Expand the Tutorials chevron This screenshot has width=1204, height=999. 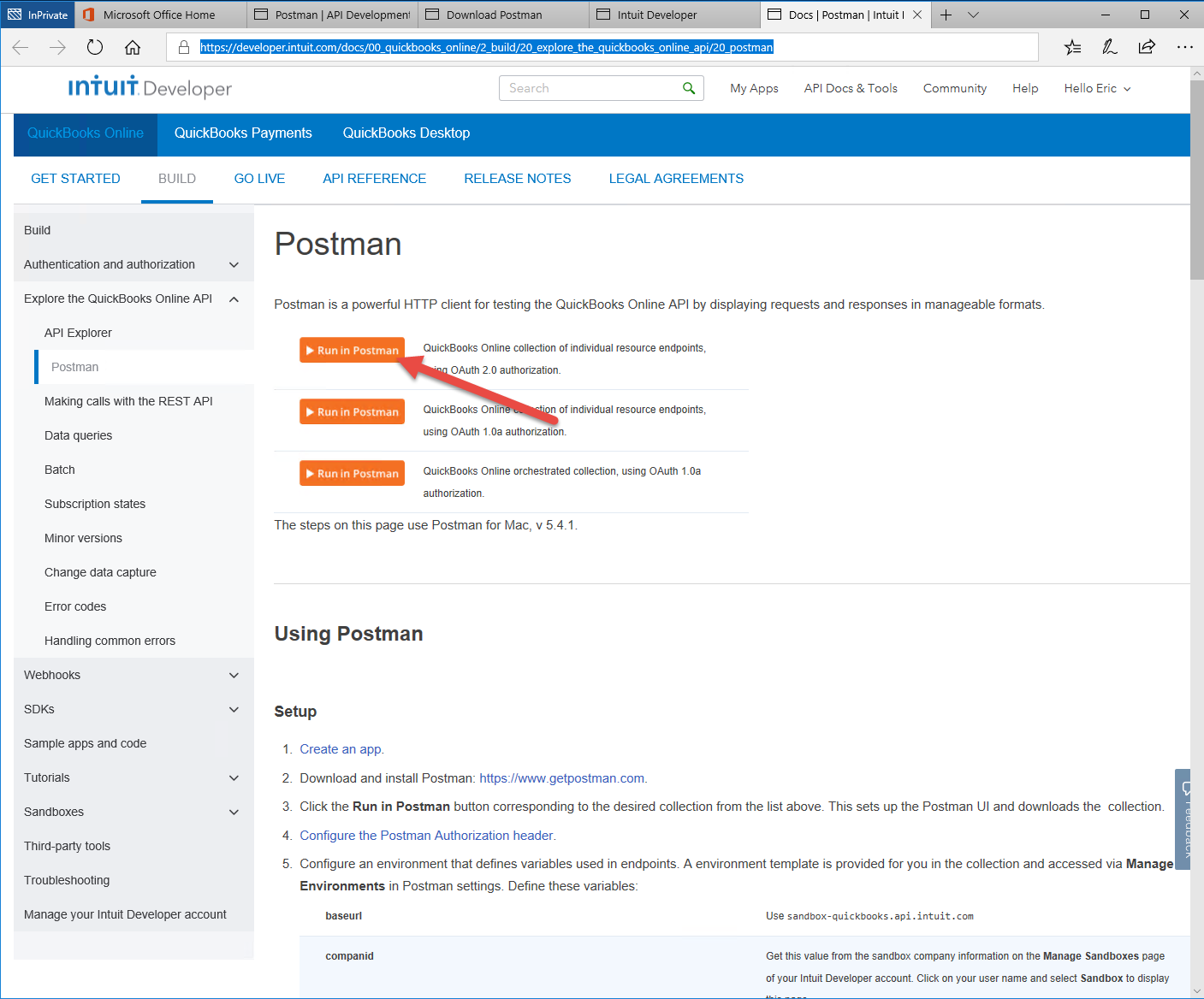coord(234,778)
